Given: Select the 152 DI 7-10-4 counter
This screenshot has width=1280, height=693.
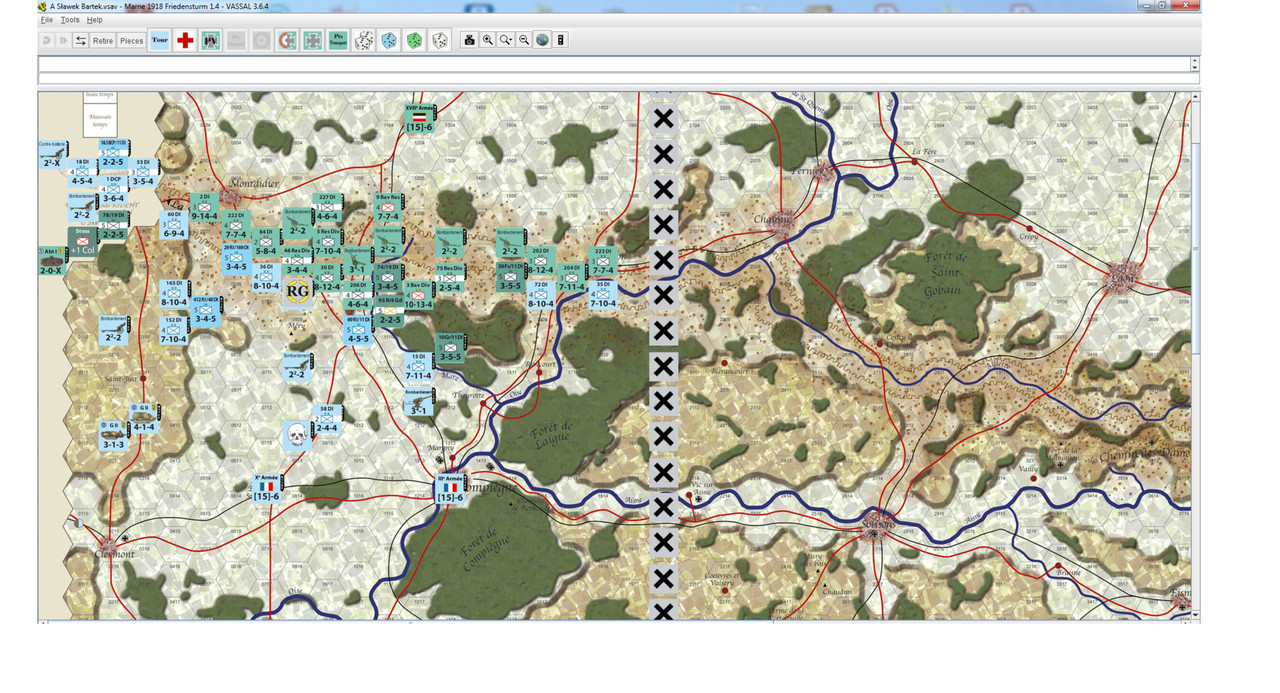Looking at the screenshot, I should point(173,331).
